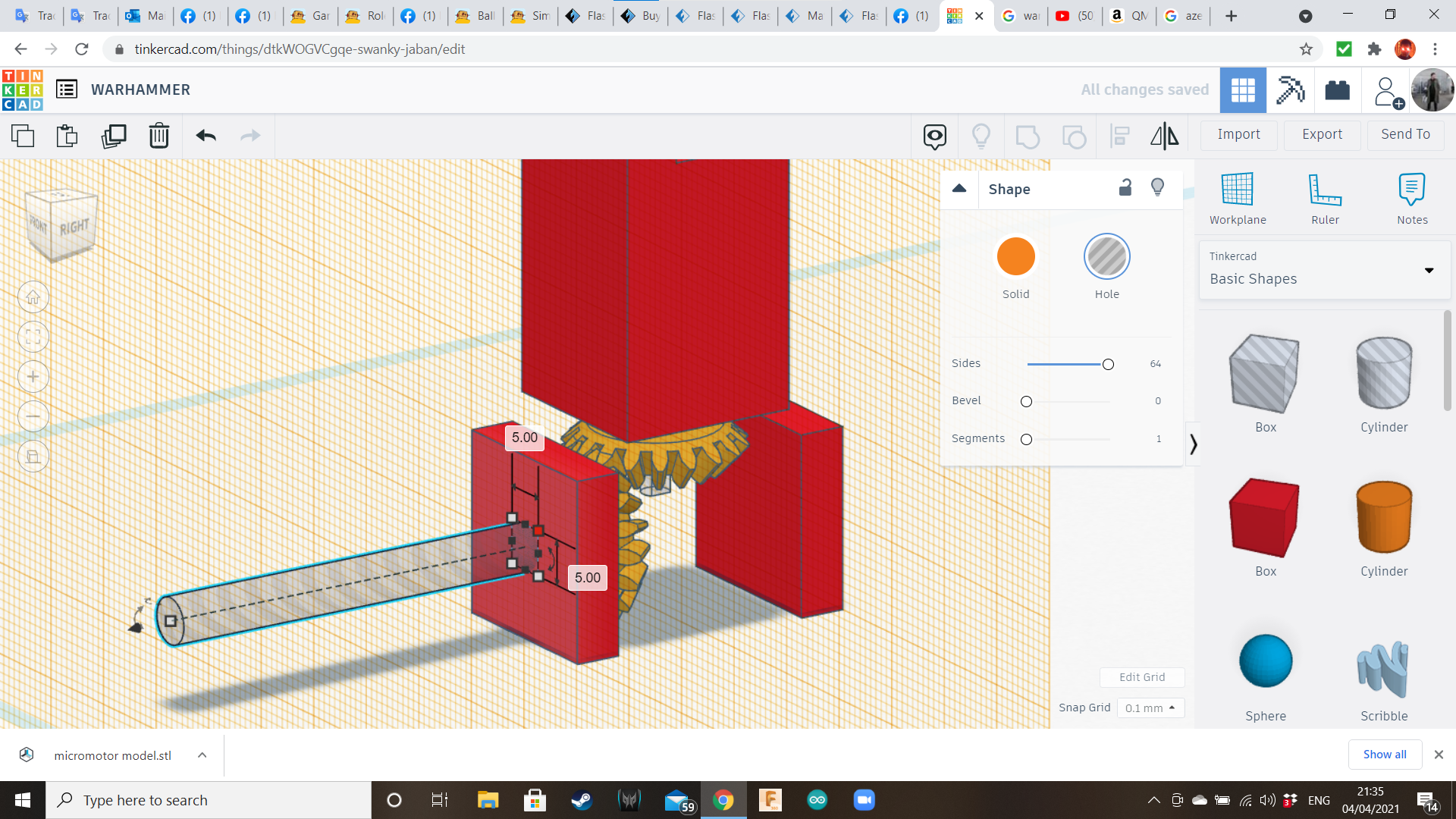The width and height of the screenshot is (1456, 819).
Task: Click the Home view icon
Action: tap(33, 297)
